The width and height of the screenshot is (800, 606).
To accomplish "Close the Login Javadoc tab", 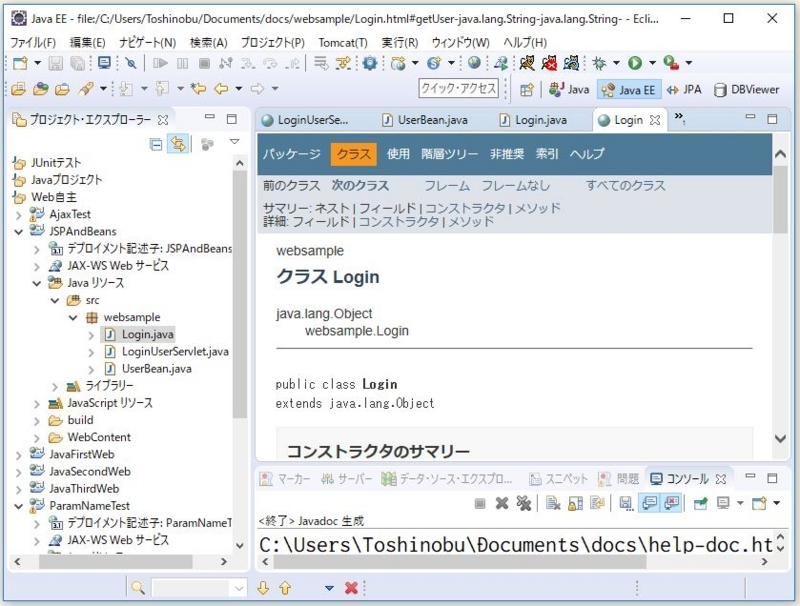I will point(655,120).
